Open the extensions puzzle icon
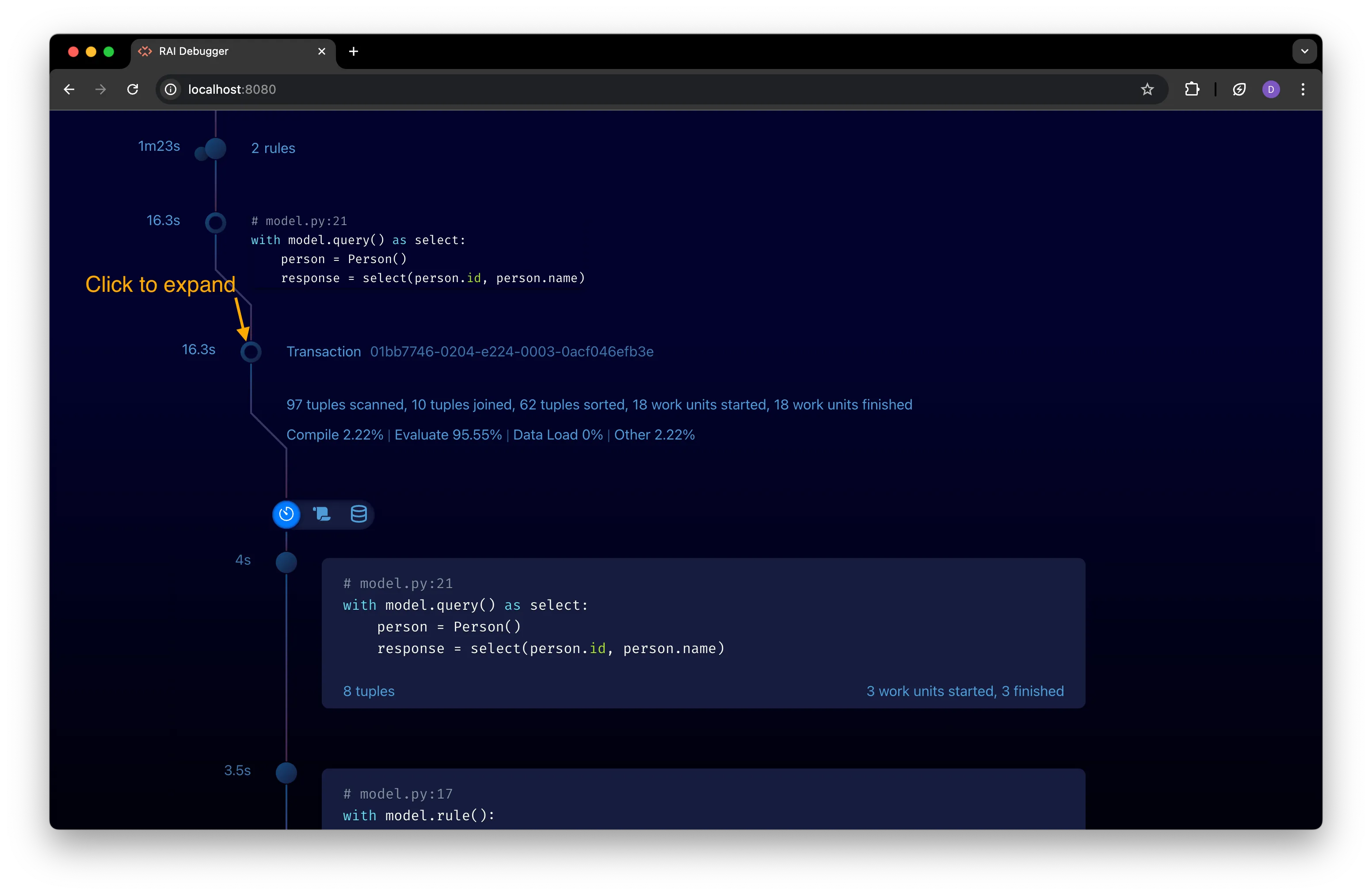 pos(1192,89)
